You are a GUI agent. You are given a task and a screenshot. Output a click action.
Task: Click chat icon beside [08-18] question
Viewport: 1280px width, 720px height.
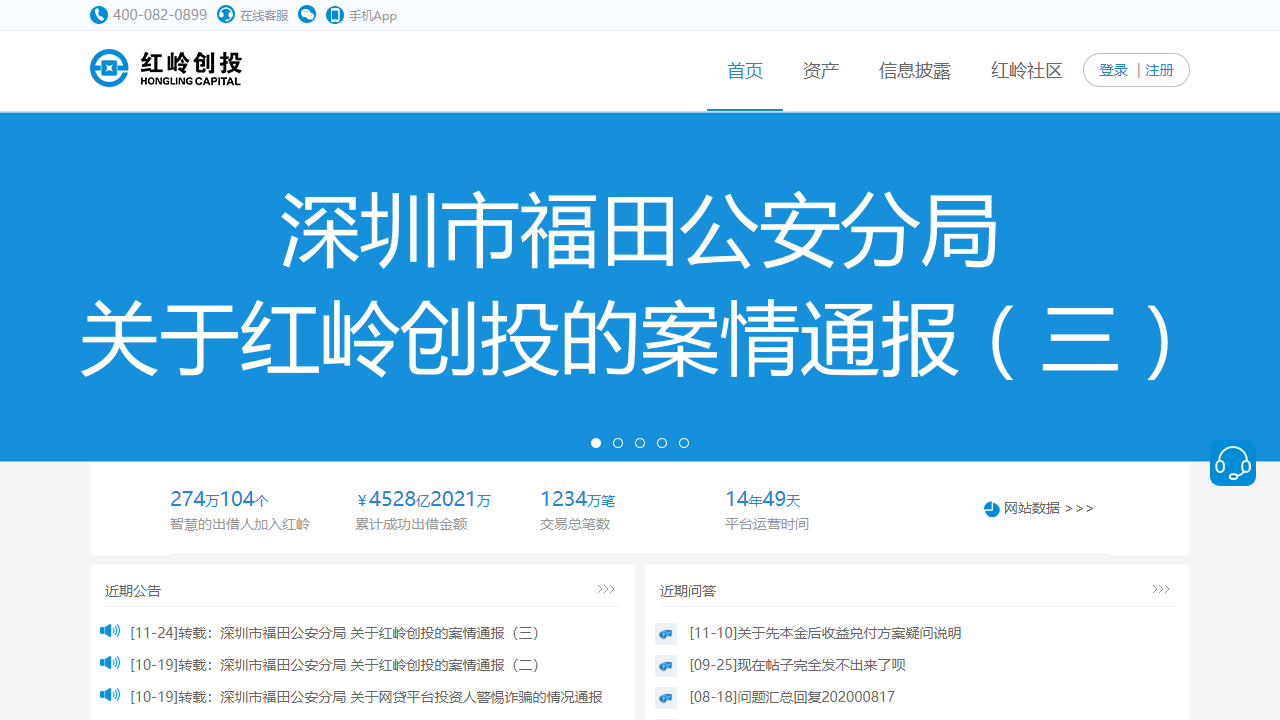point(666,698)
